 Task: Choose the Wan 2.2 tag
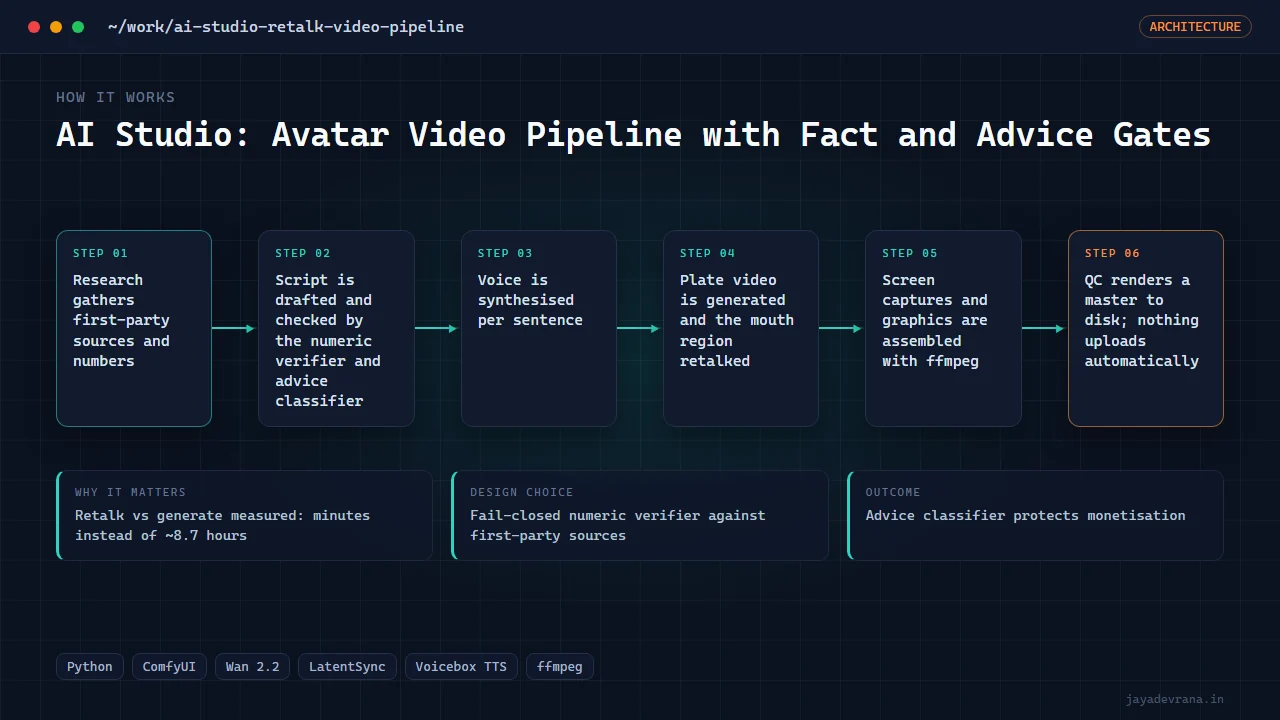pyautogui.click(x=253, y=667)
